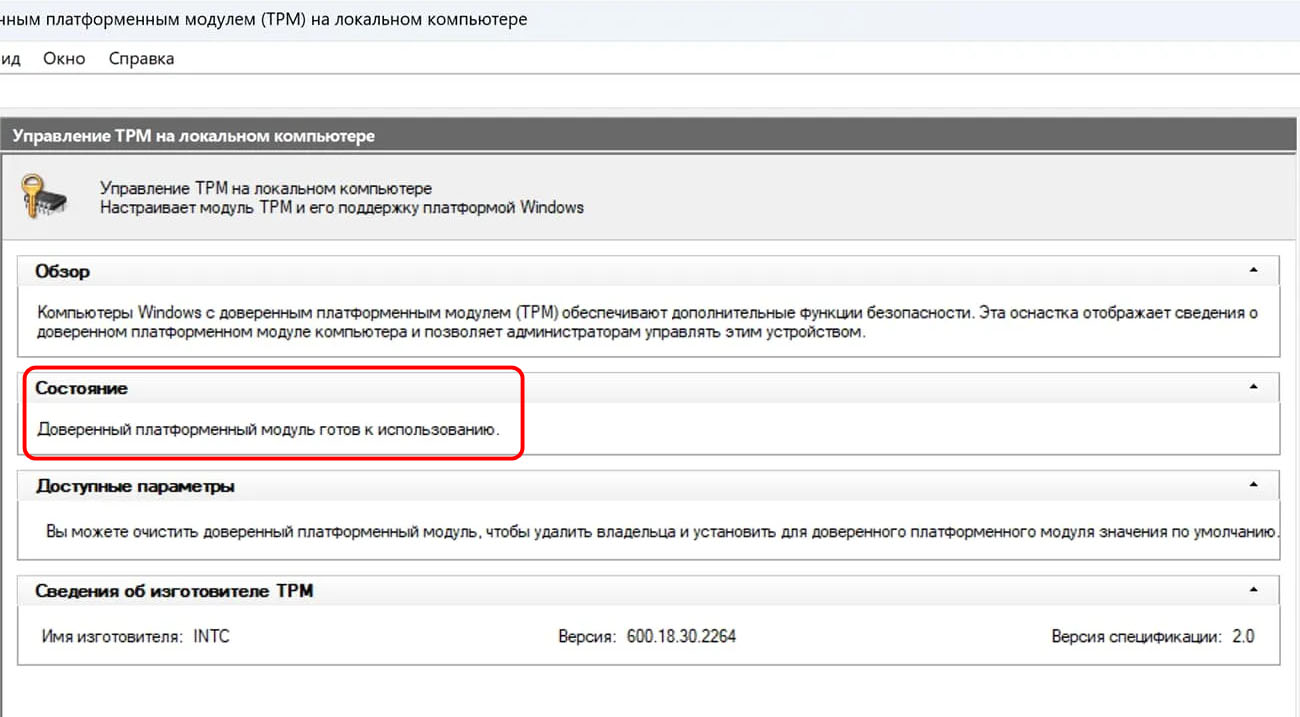
Task: Click the Обзор section header
Action: tap(649, 271)
